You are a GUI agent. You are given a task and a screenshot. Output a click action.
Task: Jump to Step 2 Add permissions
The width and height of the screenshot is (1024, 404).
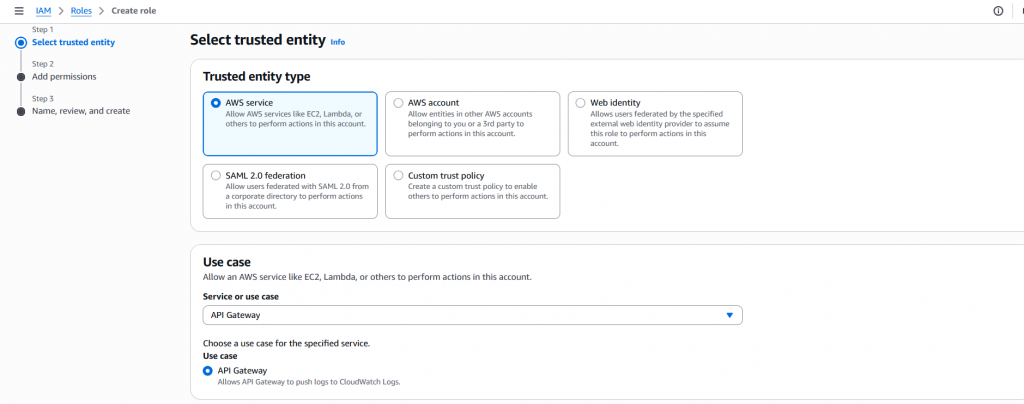coord(64,76)
